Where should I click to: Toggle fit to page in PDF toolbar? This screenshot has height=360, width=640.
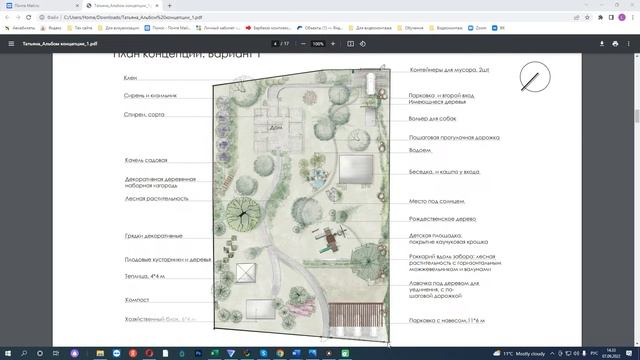(350, 44)
